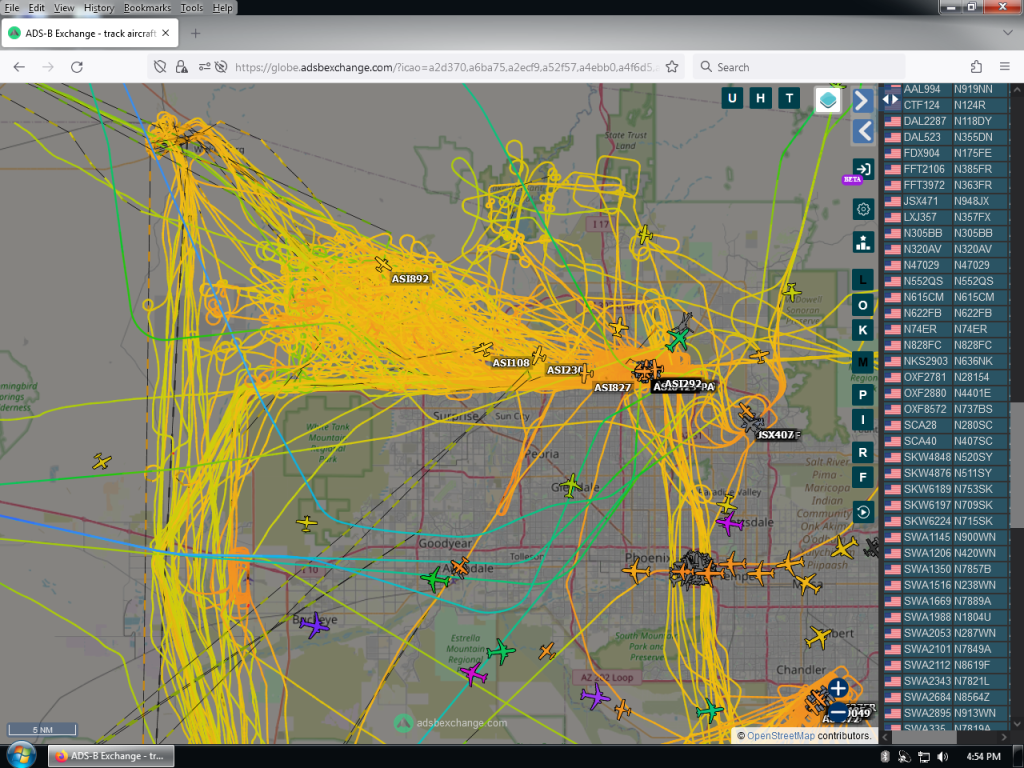Select aircraft labeled ASI108

click(483, 349)
